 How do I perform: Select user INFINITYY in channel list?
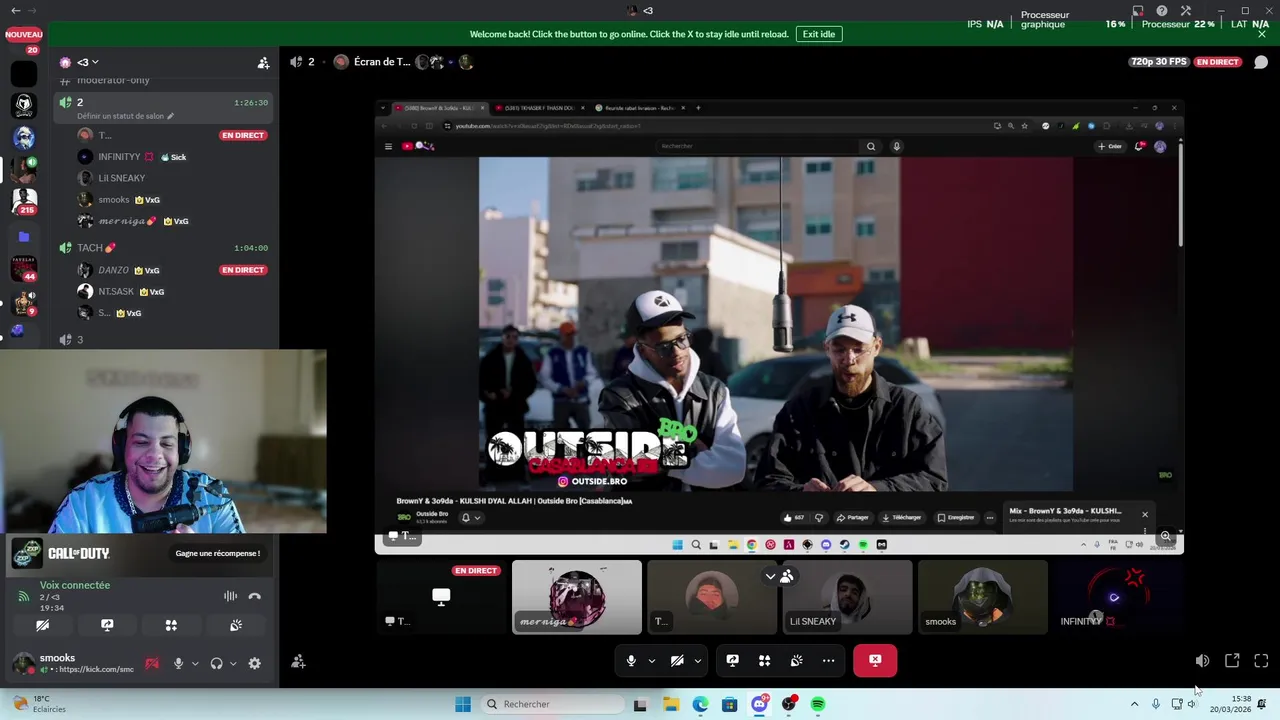164,157
